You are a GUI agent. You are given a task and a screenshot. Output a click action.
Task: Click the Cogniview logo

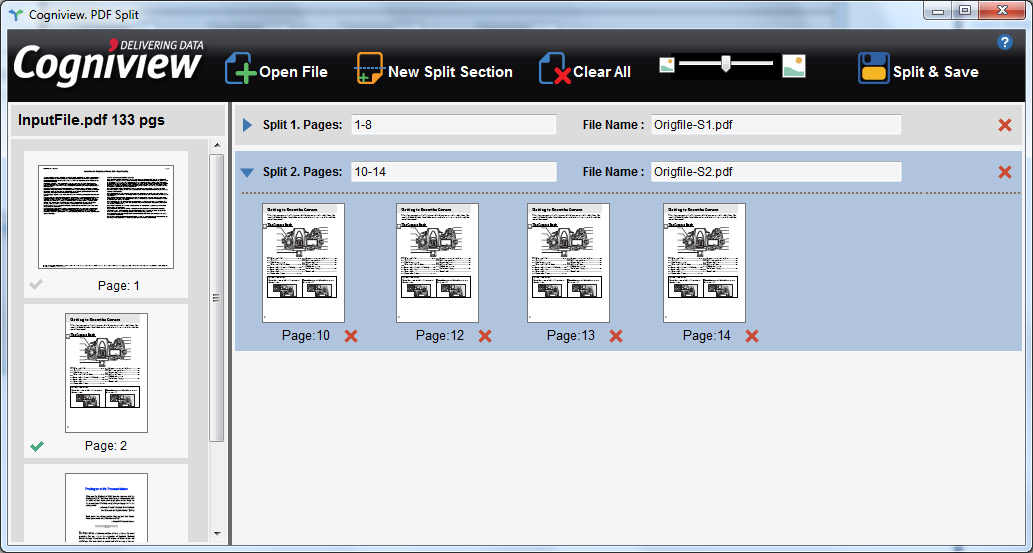click(x=109, y=65)
